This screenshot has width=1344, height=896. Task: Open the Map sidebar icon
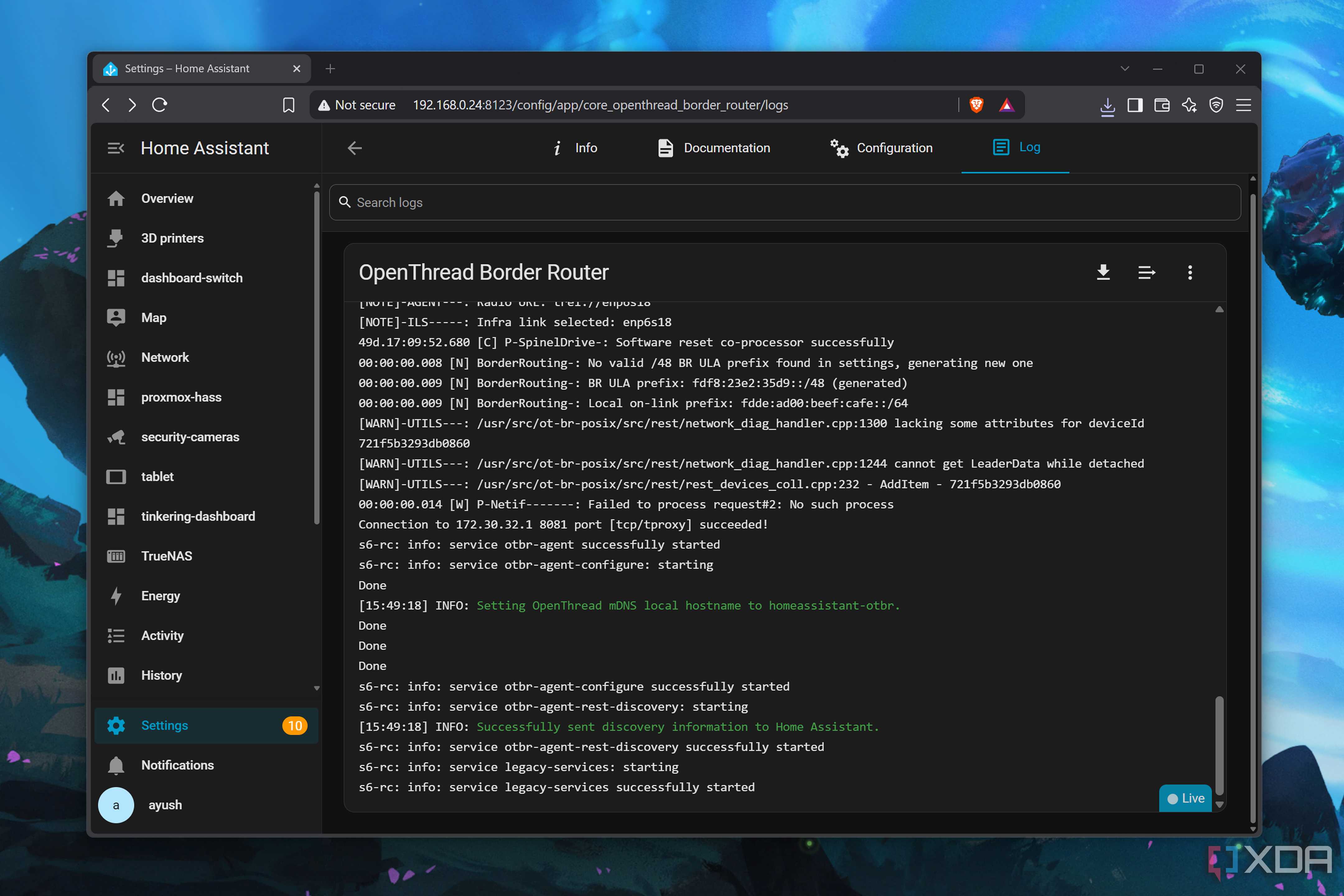pos(116,318)
